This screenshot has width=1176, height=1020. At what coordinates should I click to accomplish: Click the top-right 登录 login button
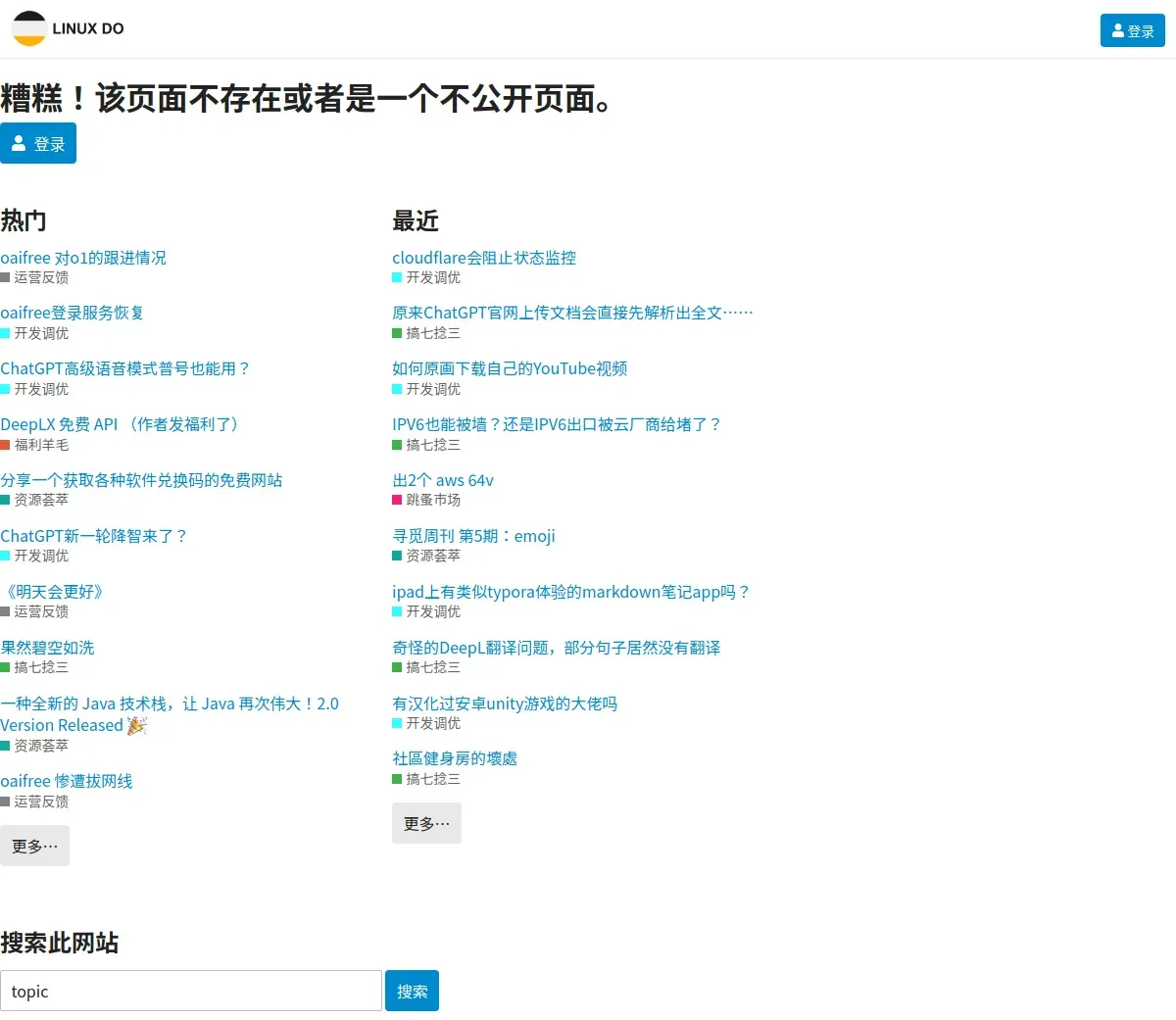click(1132, 30)
